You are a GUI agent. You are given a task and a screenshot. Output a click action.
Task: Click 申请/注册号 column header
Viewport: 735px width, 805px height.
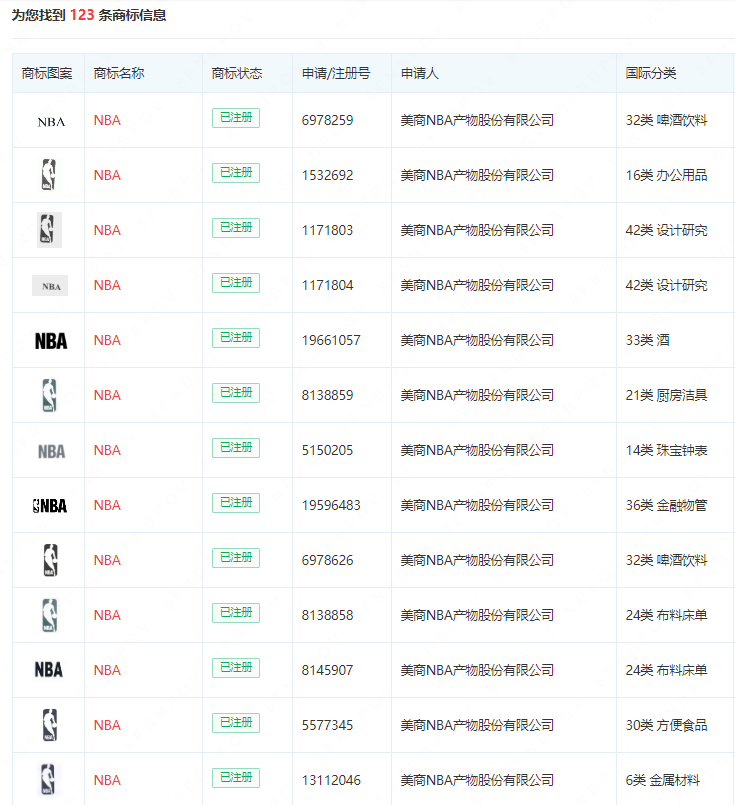336,73
